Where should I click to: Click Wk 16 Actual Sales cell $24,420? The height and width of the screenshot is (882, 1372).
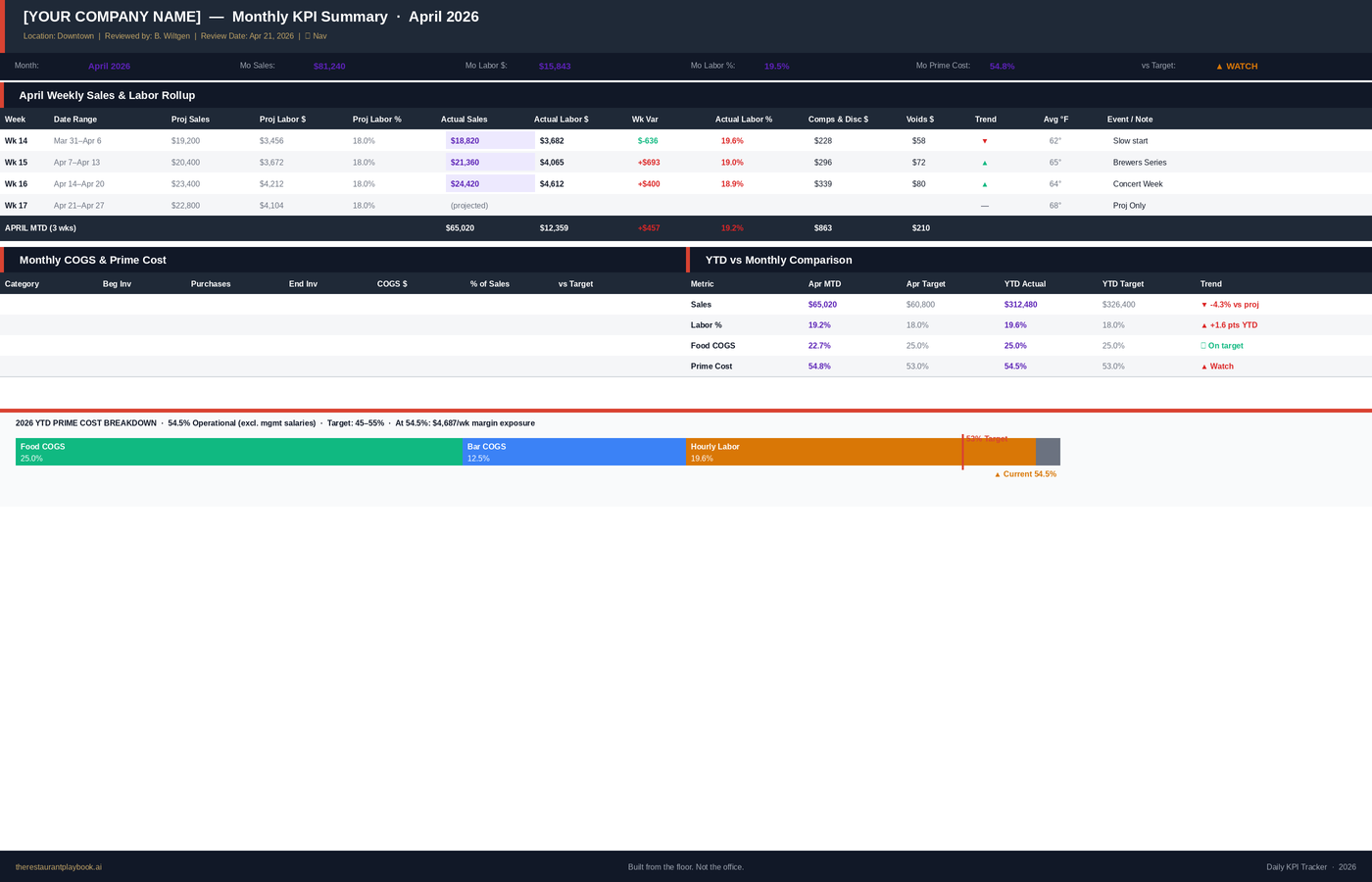[490, 184]
